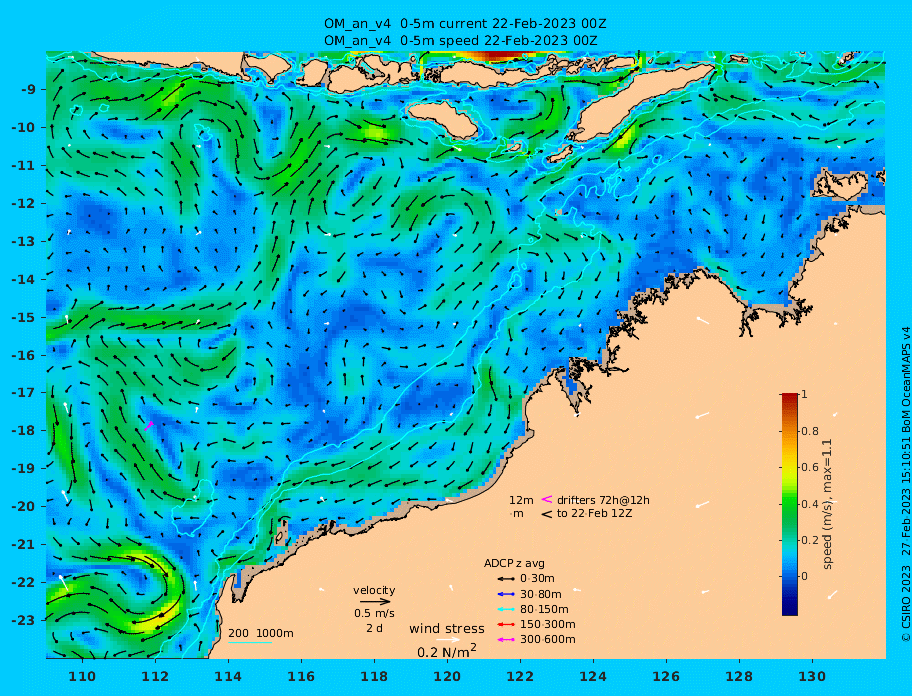The width and height of the screenshot is (912, 696).
Task: Click the '2 d' text under velocity
Action: pos(374,629)
